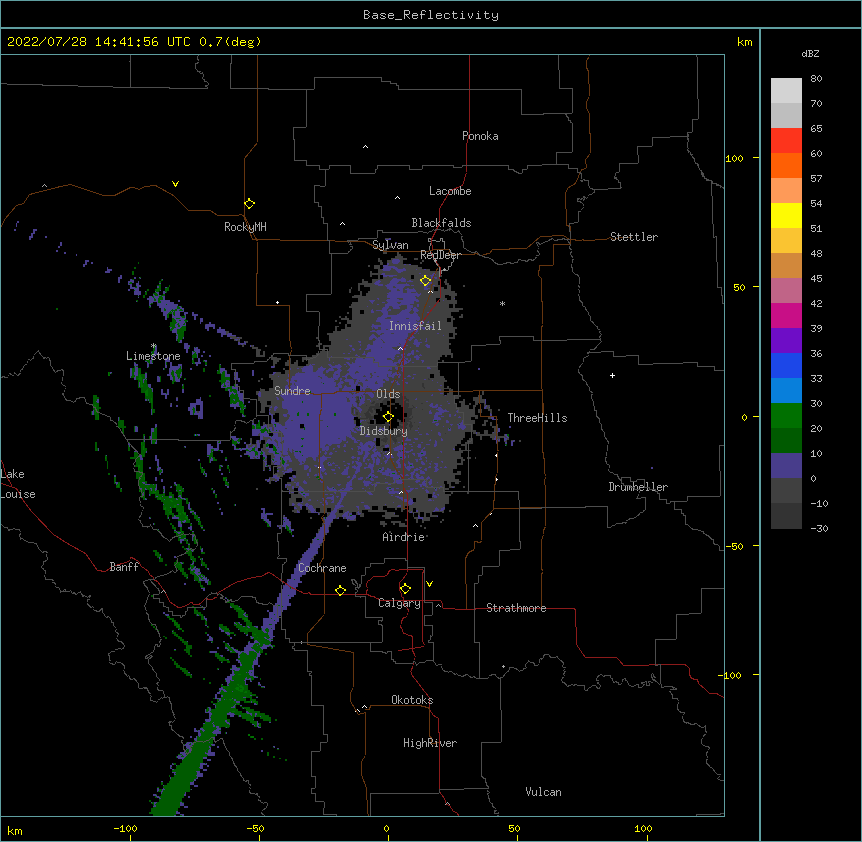862x842 pixels.
Task: Select the 33 dBZ light blue swatch
Action: pos(786,390)
